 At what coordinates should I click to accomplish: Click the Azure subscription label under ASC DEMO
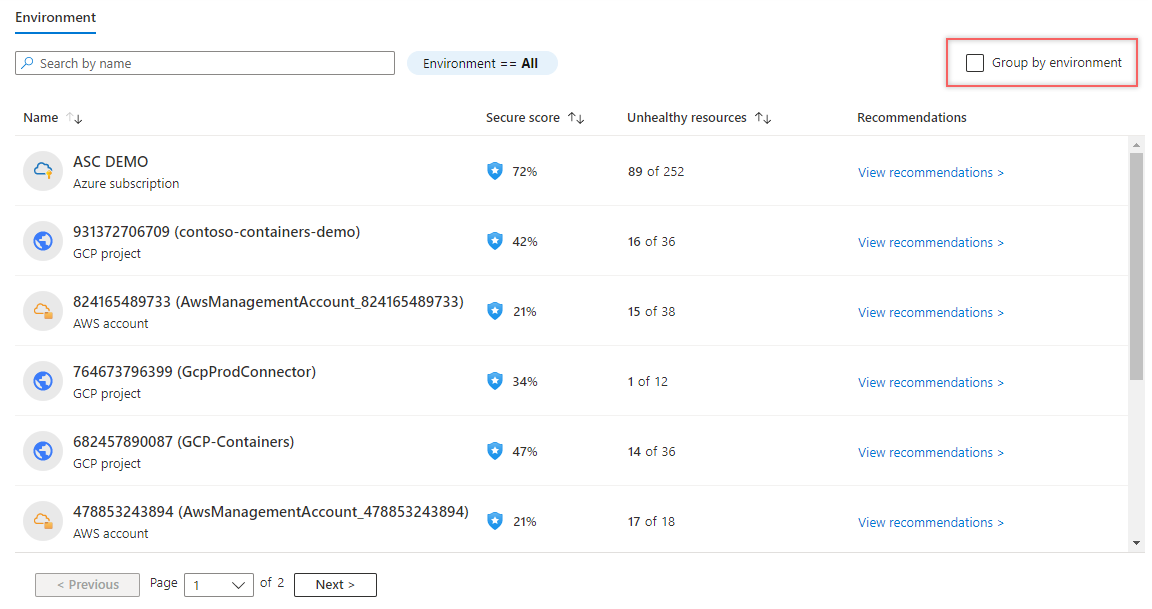[126, 184]
